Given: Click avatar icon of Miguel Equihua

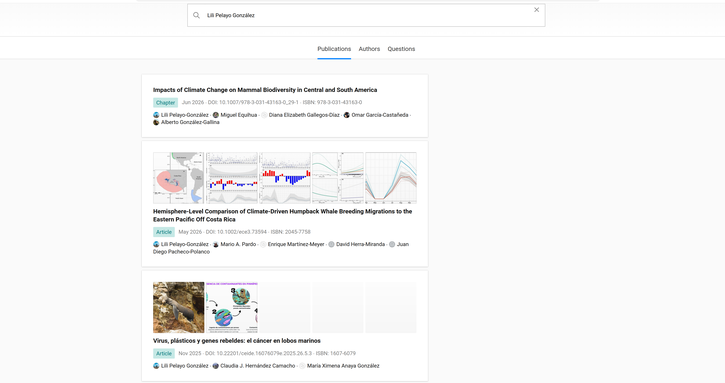Looking at the screenshot, I should [x=215, y=115].
